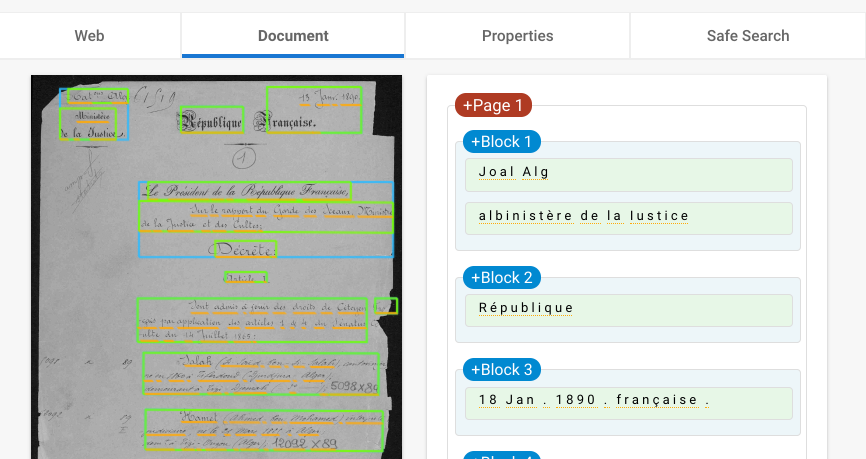The image size is (866, 459).
Task: Click the 'Décrète' bounding box on document image
Action: coord(246,250)
